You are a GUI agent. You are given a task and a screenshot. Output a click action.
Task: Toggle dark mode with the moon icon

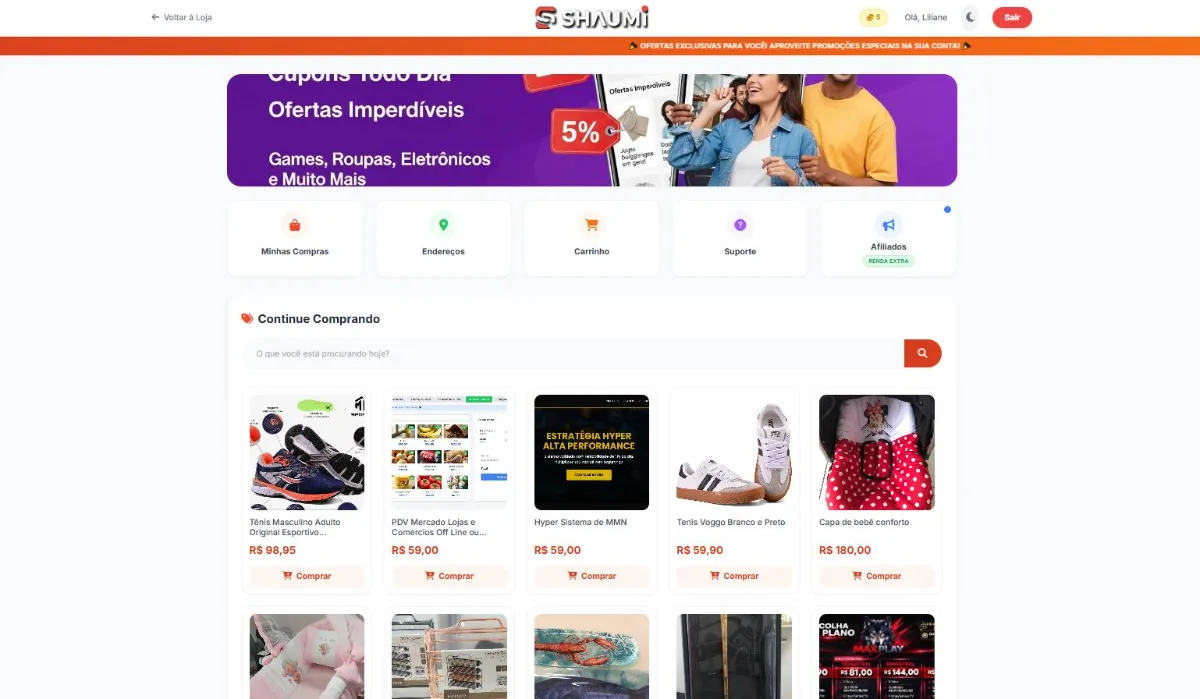pos(970,17)
